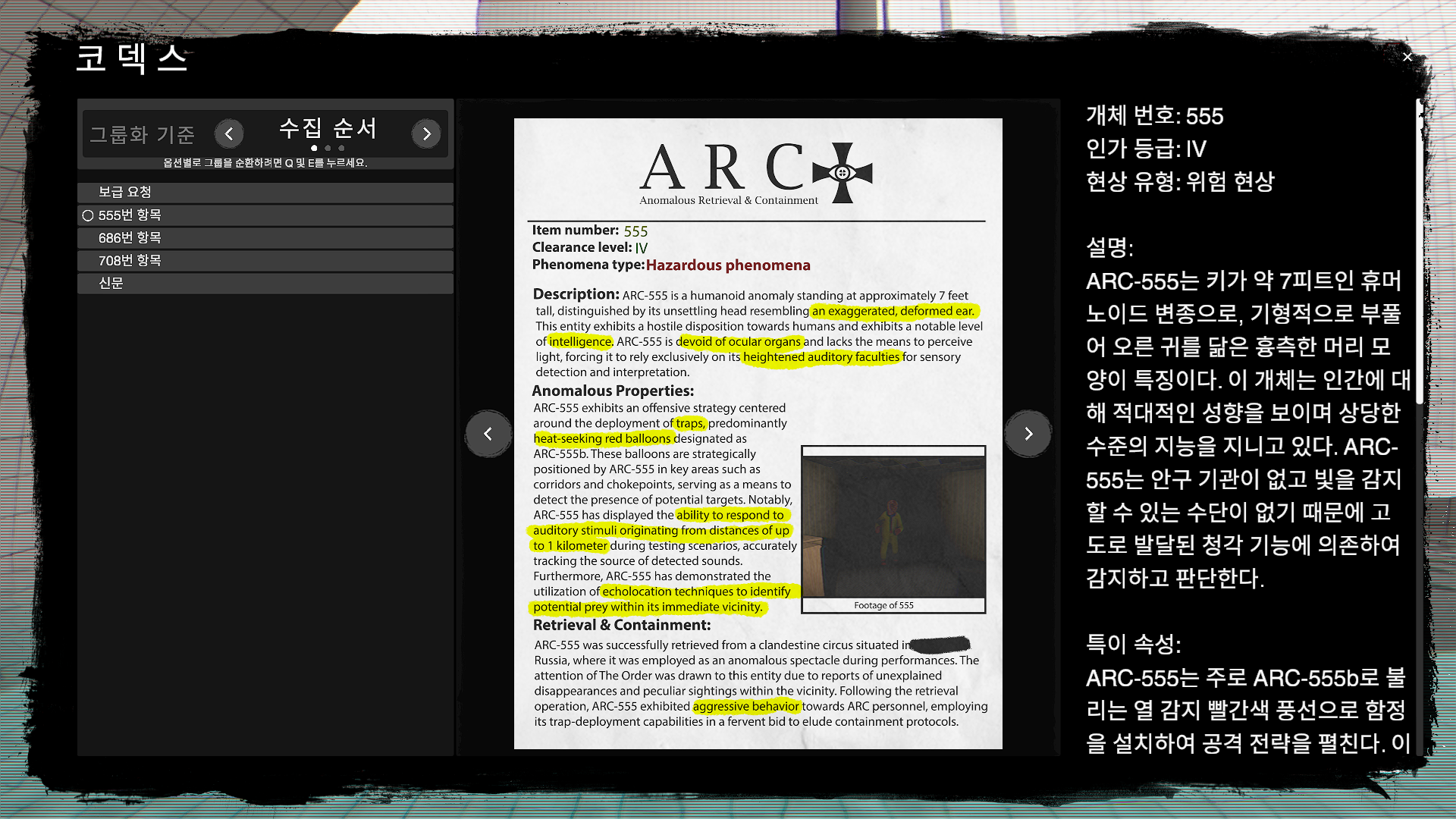Click the 수집 순서 grouping label
This screenshot has width=1456, height=819.
(328, 128)
